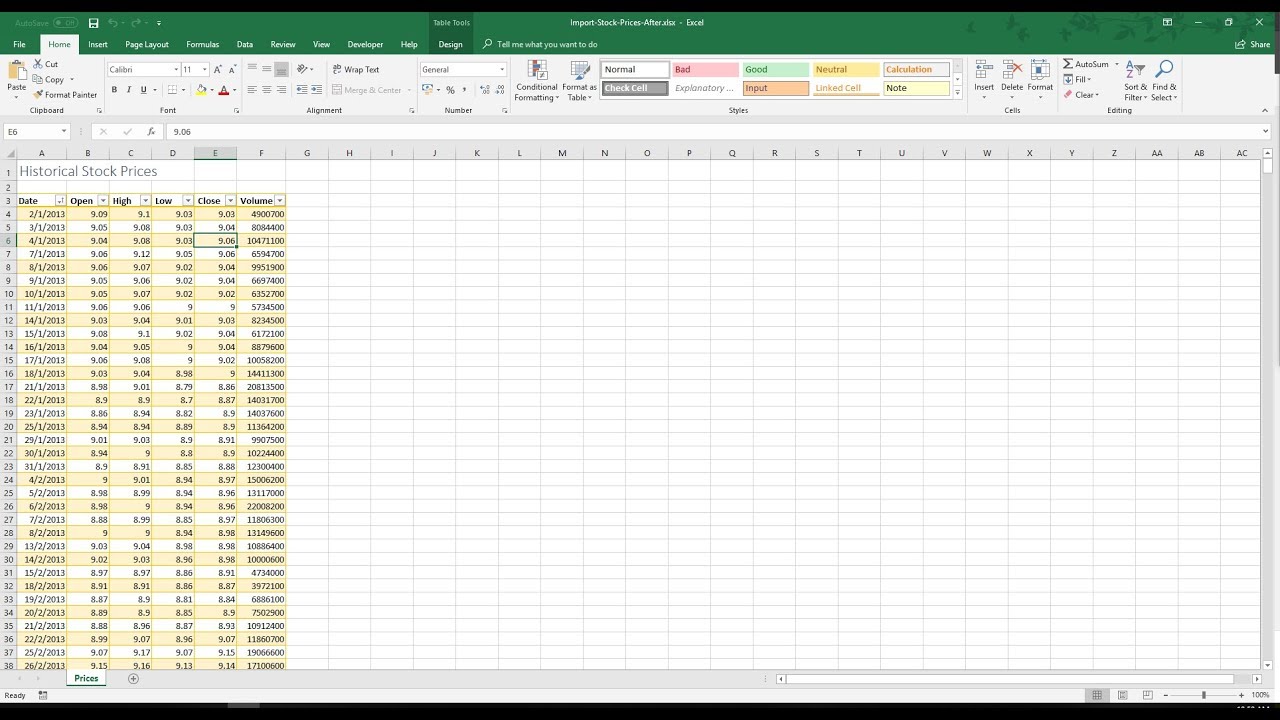Center text horizontally
Viewport: 1280px width, 720px height.
267,90
